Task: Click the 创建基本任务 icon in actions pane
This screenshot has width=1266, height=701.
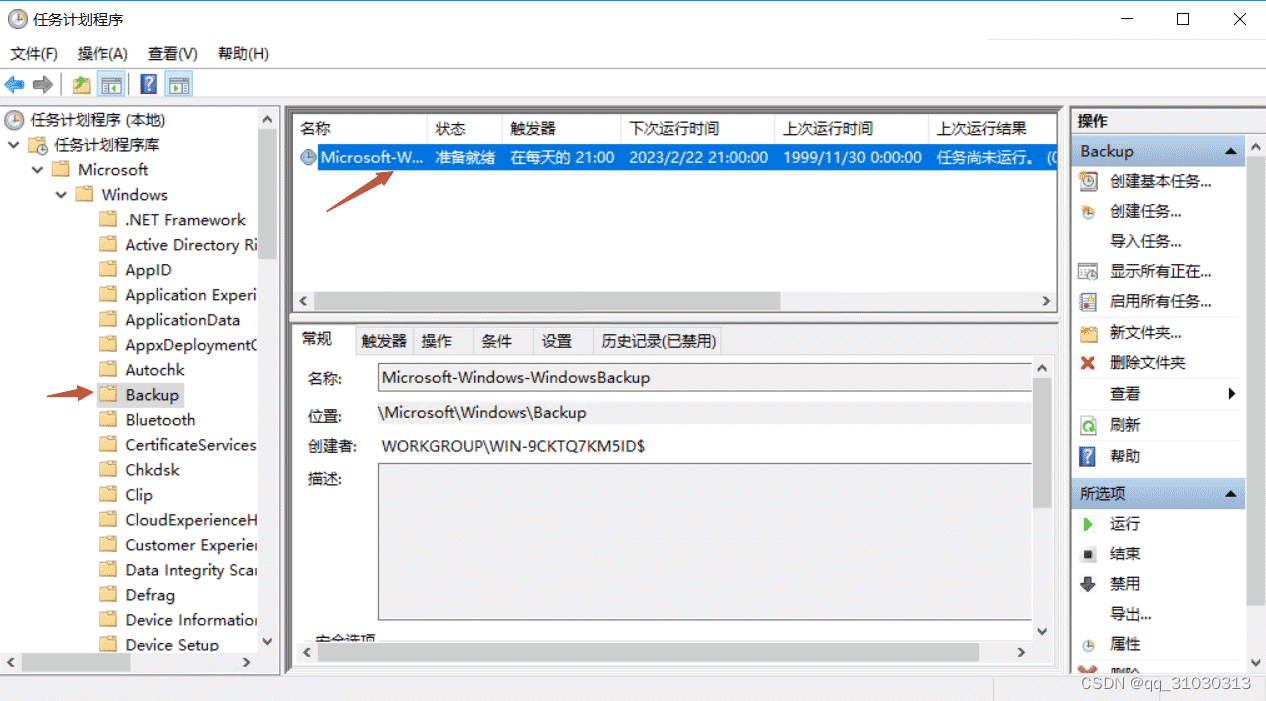Action: click(x=1088, y=182)
